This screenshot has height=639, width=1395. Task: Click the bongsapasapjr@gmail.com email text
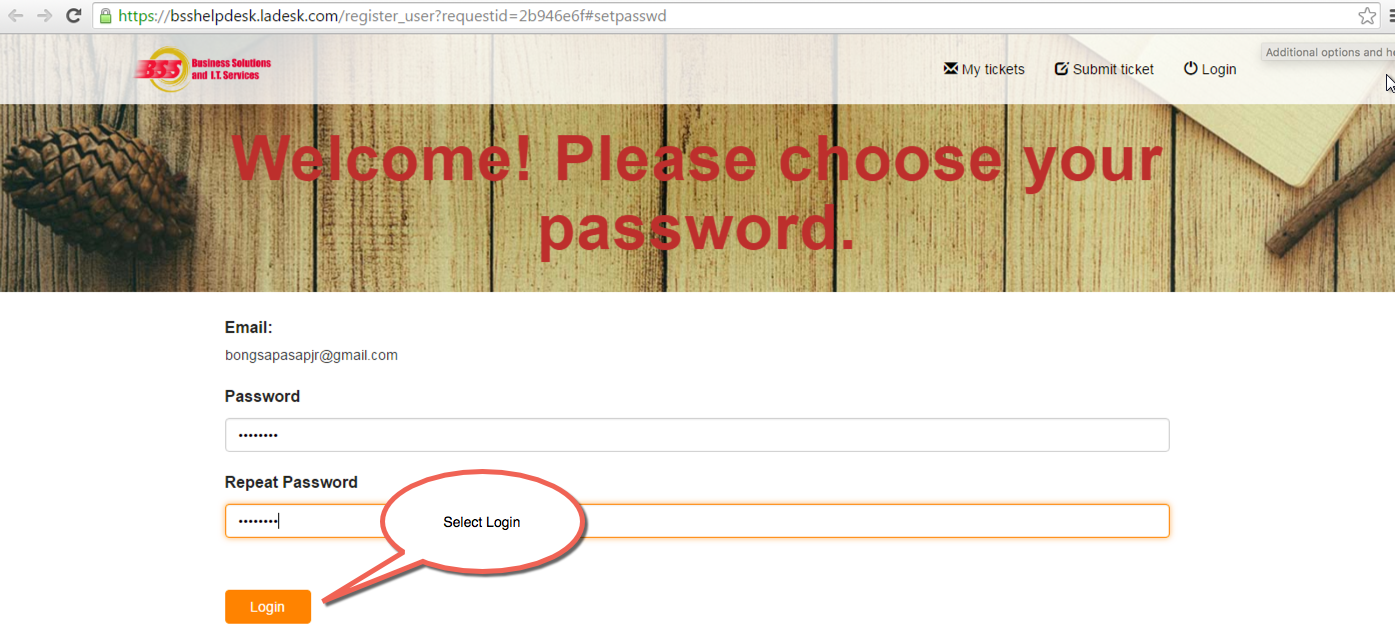tap(311, 355)
